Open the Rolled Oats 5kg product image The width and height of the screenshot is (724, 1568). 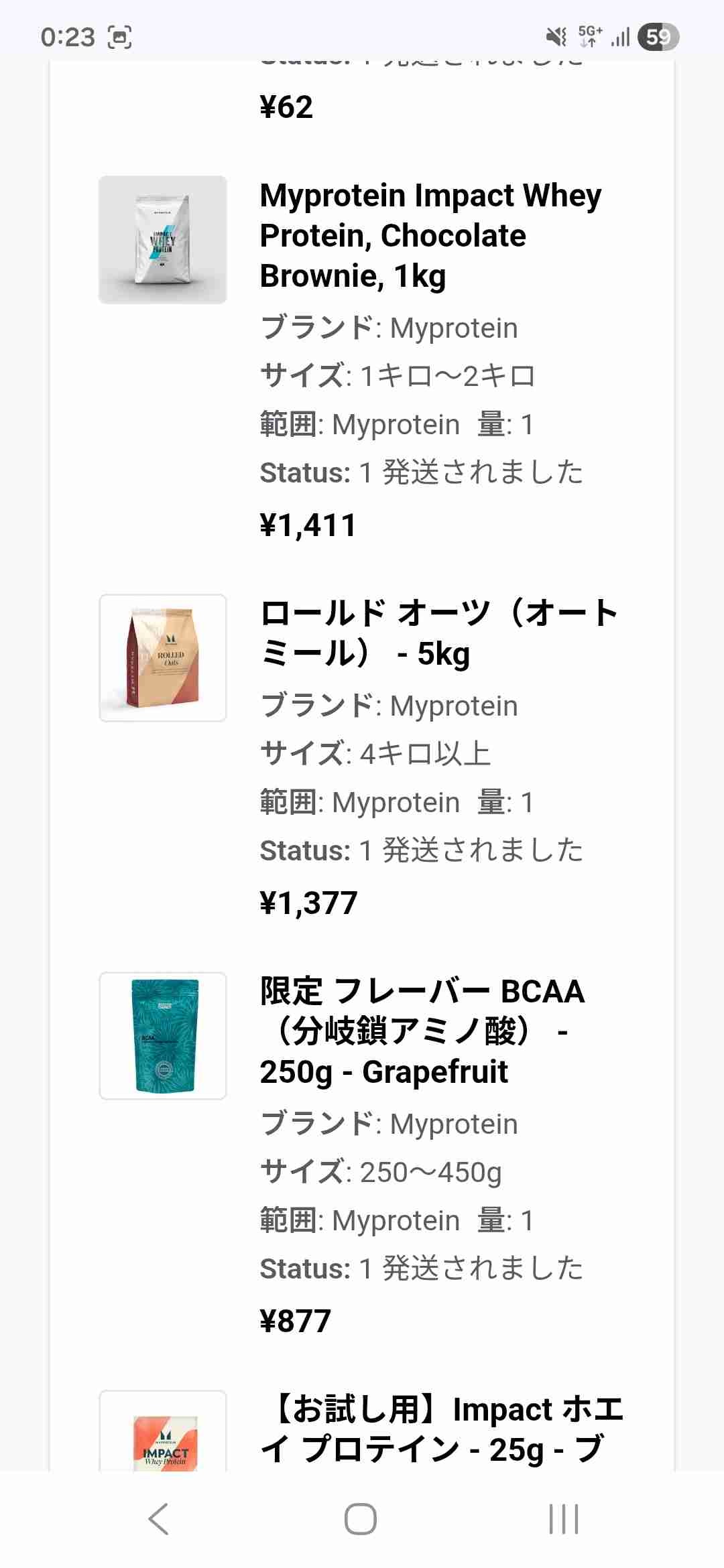tap(163, 658)
